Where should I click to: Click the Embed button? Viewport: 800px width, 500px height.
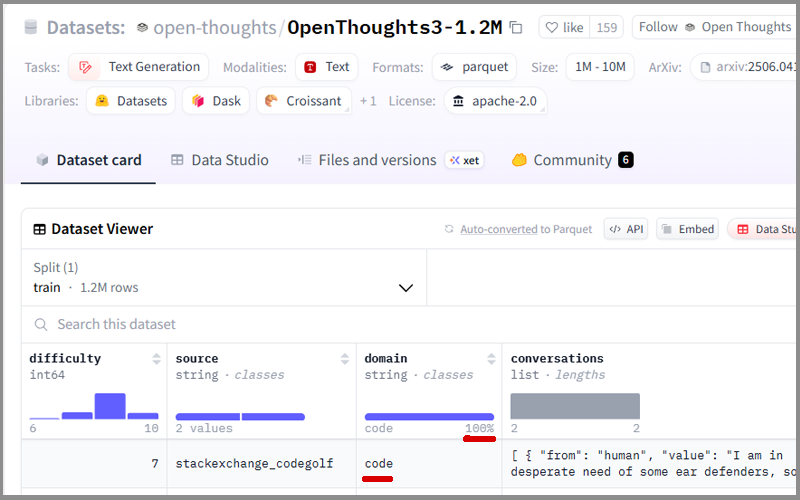(687, 229)
